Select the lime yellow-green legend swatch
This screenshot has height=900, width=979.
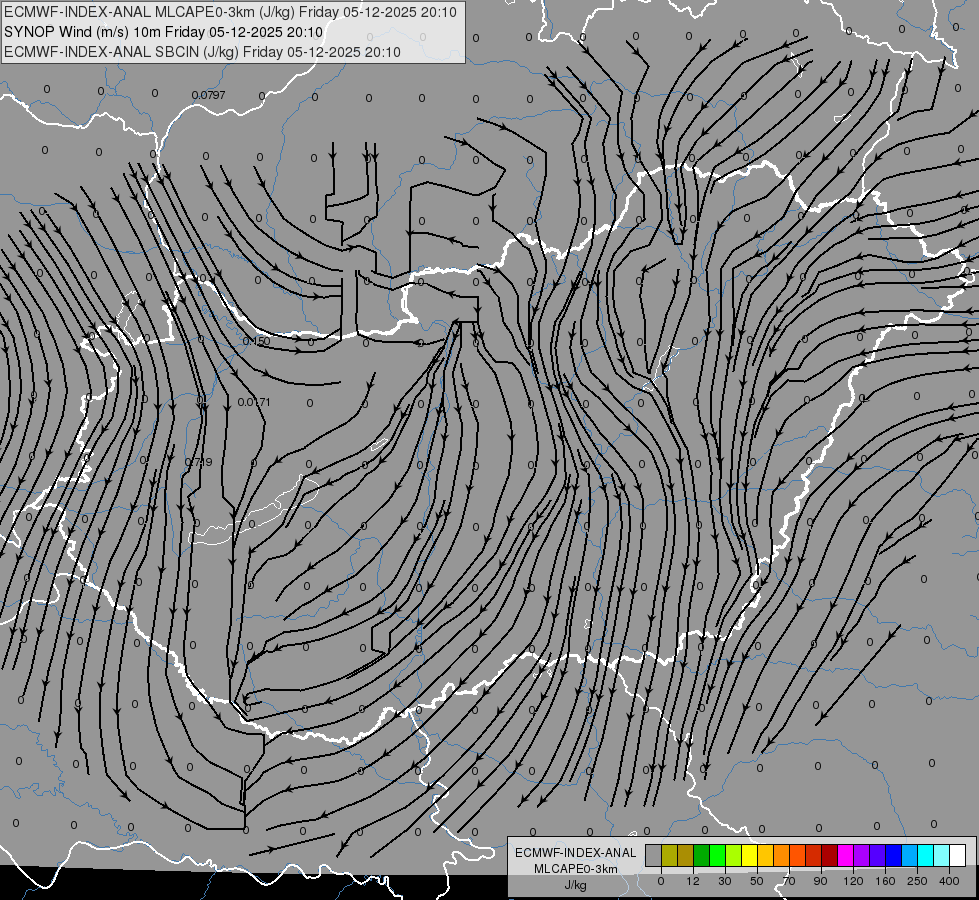pos(734,855)
